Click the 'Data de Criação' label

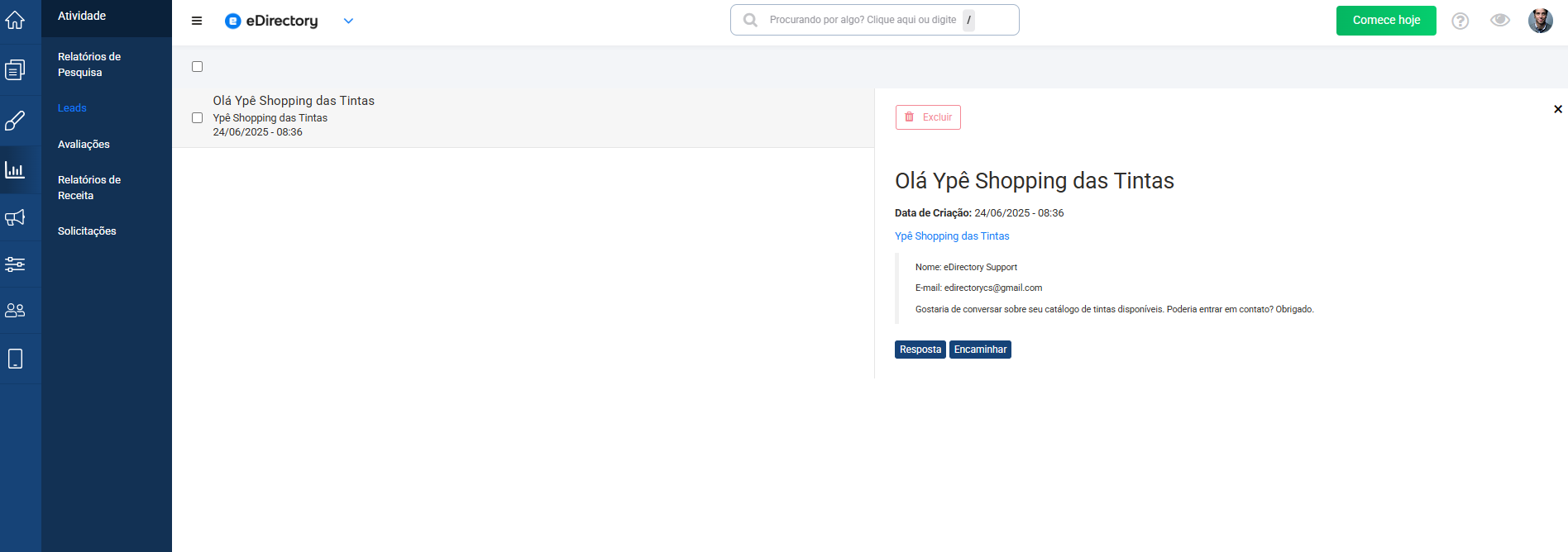tap(933, 213)
